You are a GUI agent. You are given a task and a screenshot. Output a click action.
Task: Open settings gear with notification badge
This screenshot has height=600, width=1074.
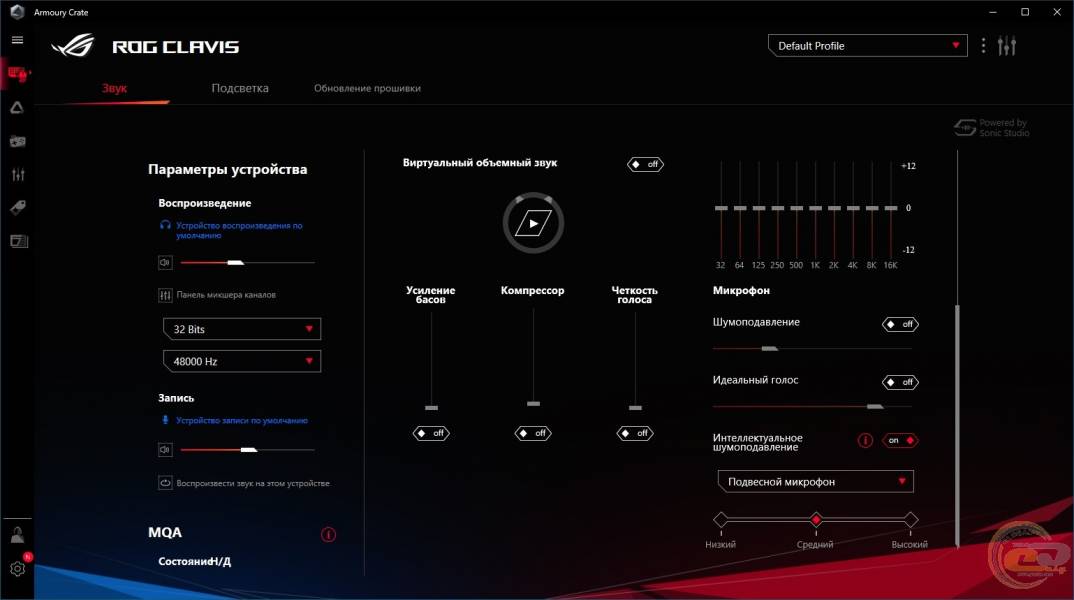(x=18, y=567)
